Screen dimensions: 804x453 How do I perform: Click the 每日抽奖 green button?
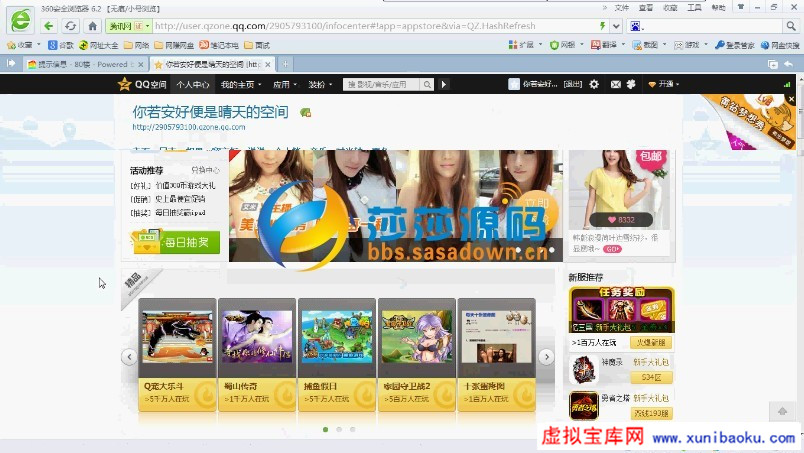(176, 242)
